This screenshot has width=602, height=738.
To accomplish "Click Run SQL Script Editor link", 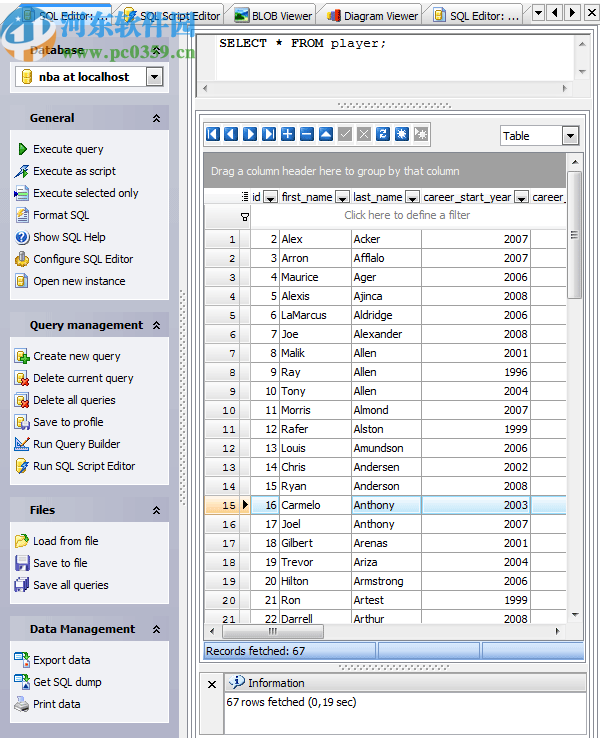I will click(84, 466).
